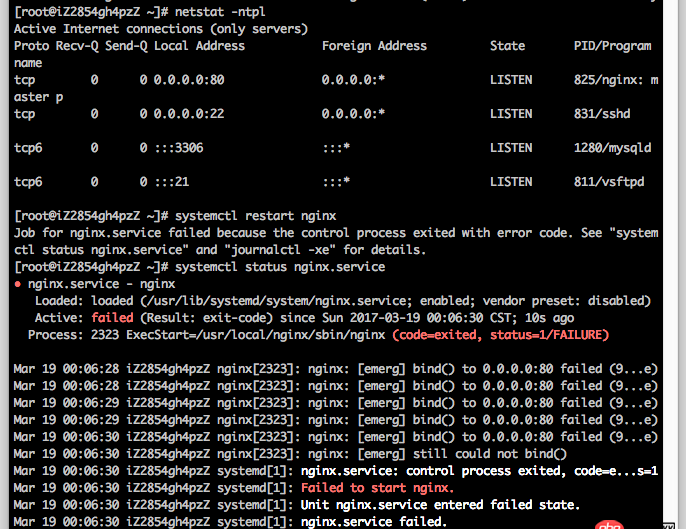Click the 'Foreign Address' column header

point(374,46)
